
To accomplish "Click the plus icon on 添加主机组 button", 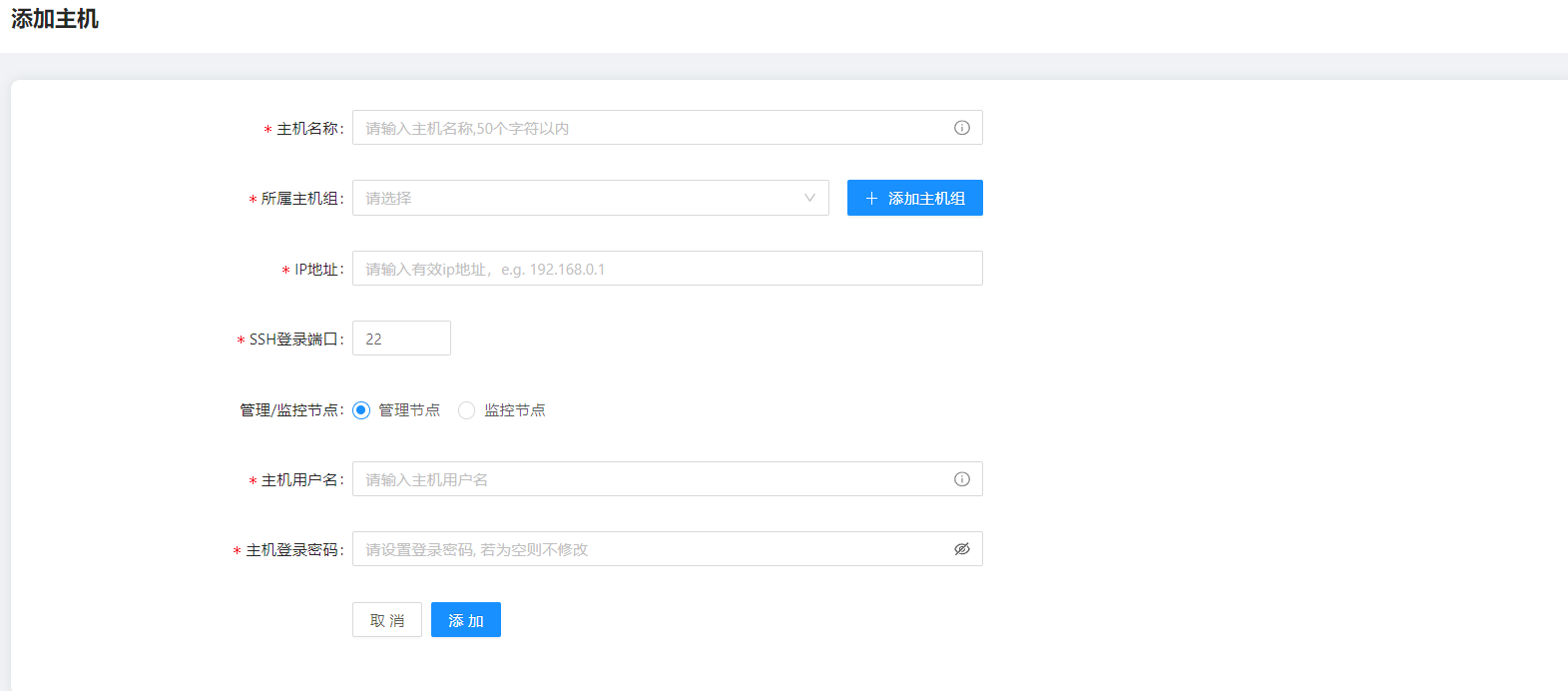I will tap(871, 199).
